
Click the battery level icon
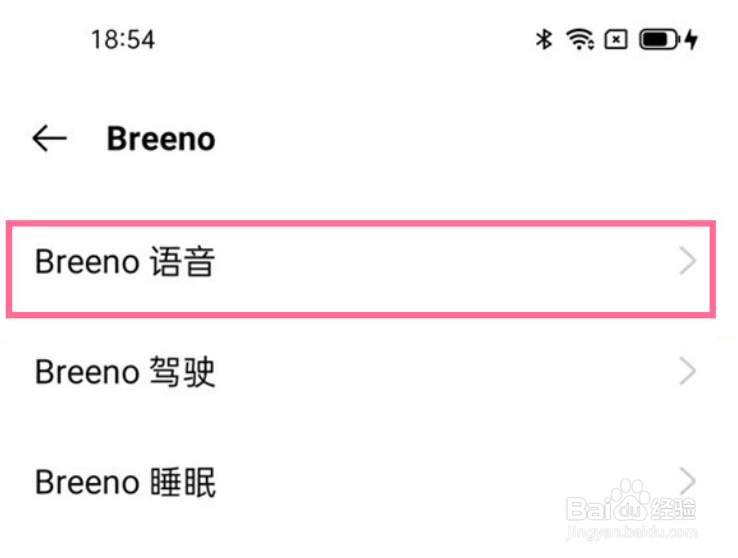point(659,40)
